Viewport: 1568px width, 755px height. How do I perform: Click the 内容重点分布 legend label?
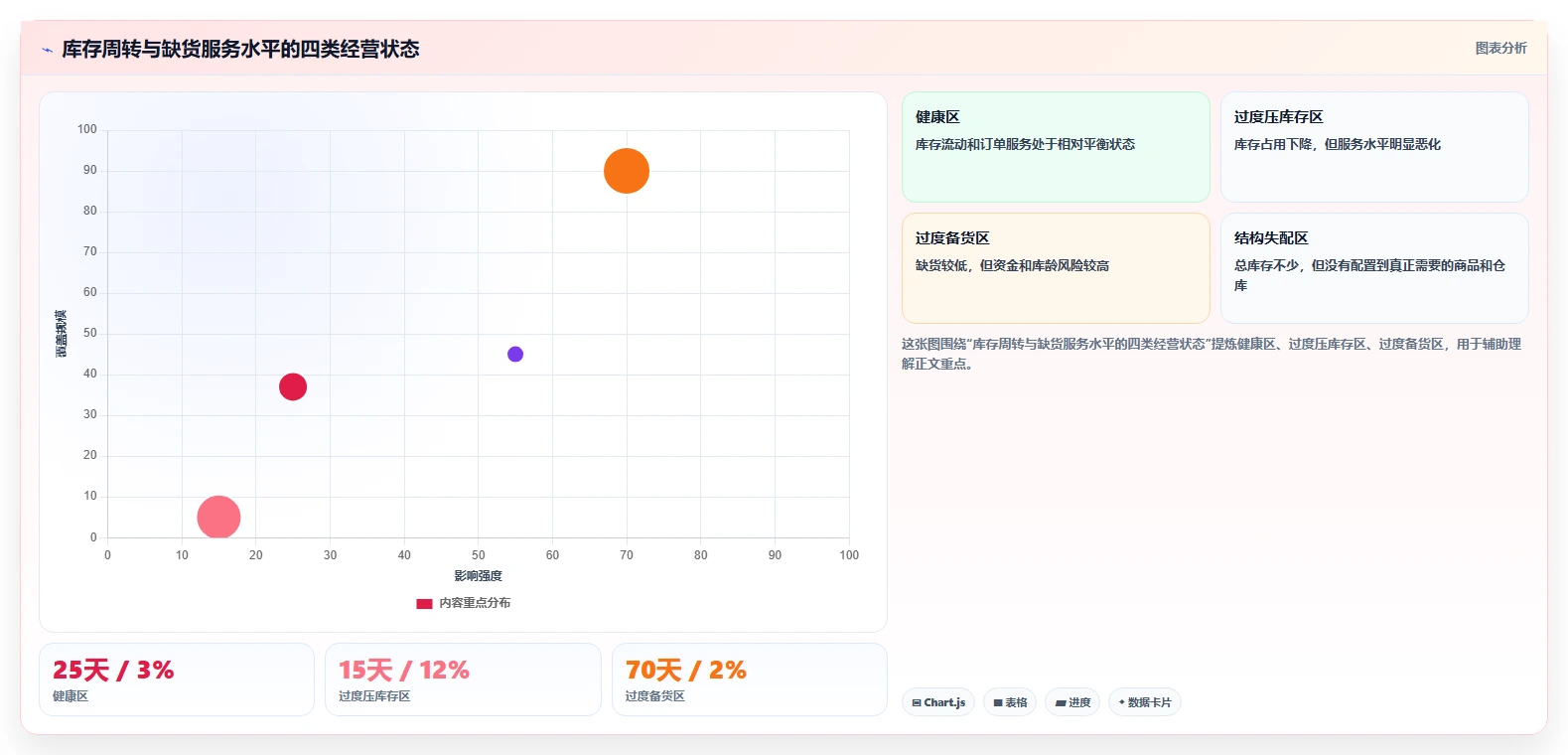(475, 603)
